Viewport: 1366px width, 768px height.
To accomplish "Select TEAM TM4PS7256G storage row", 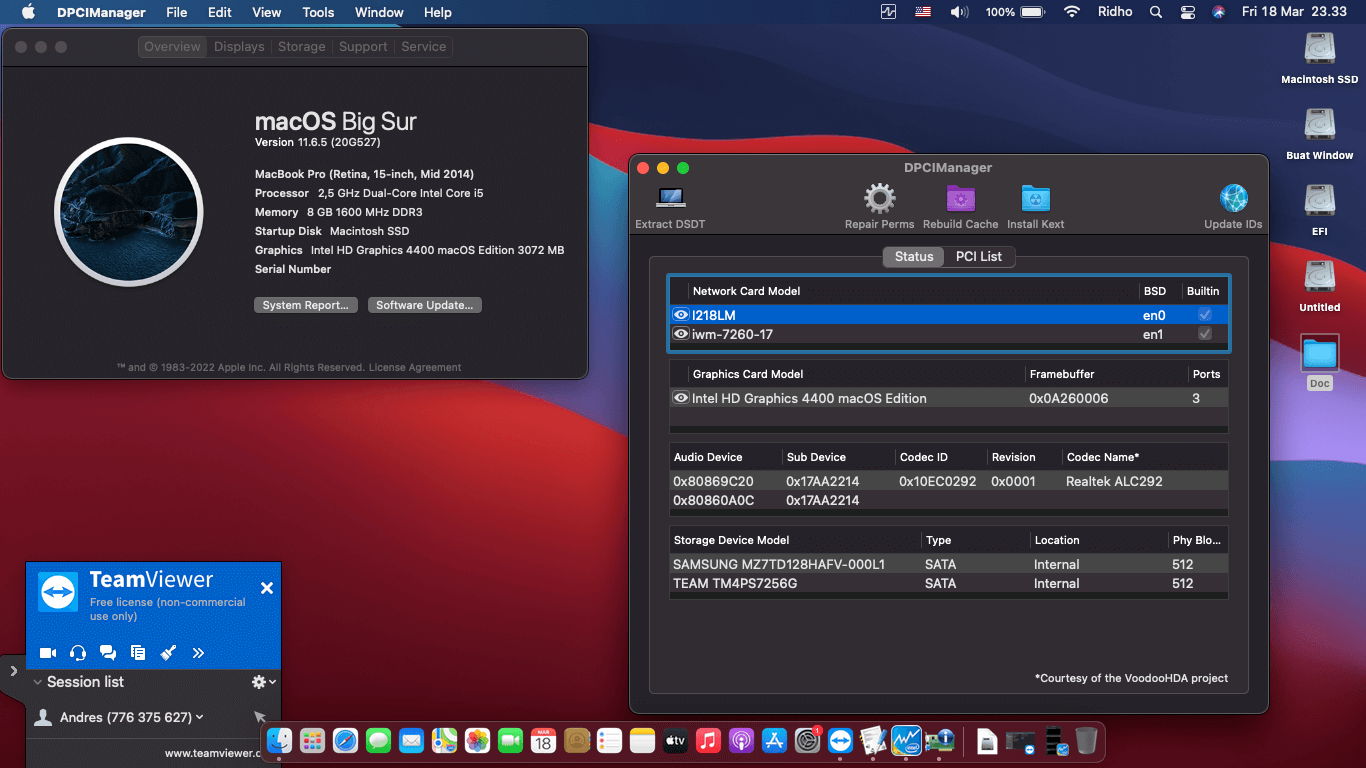I will tap(949, 583).
